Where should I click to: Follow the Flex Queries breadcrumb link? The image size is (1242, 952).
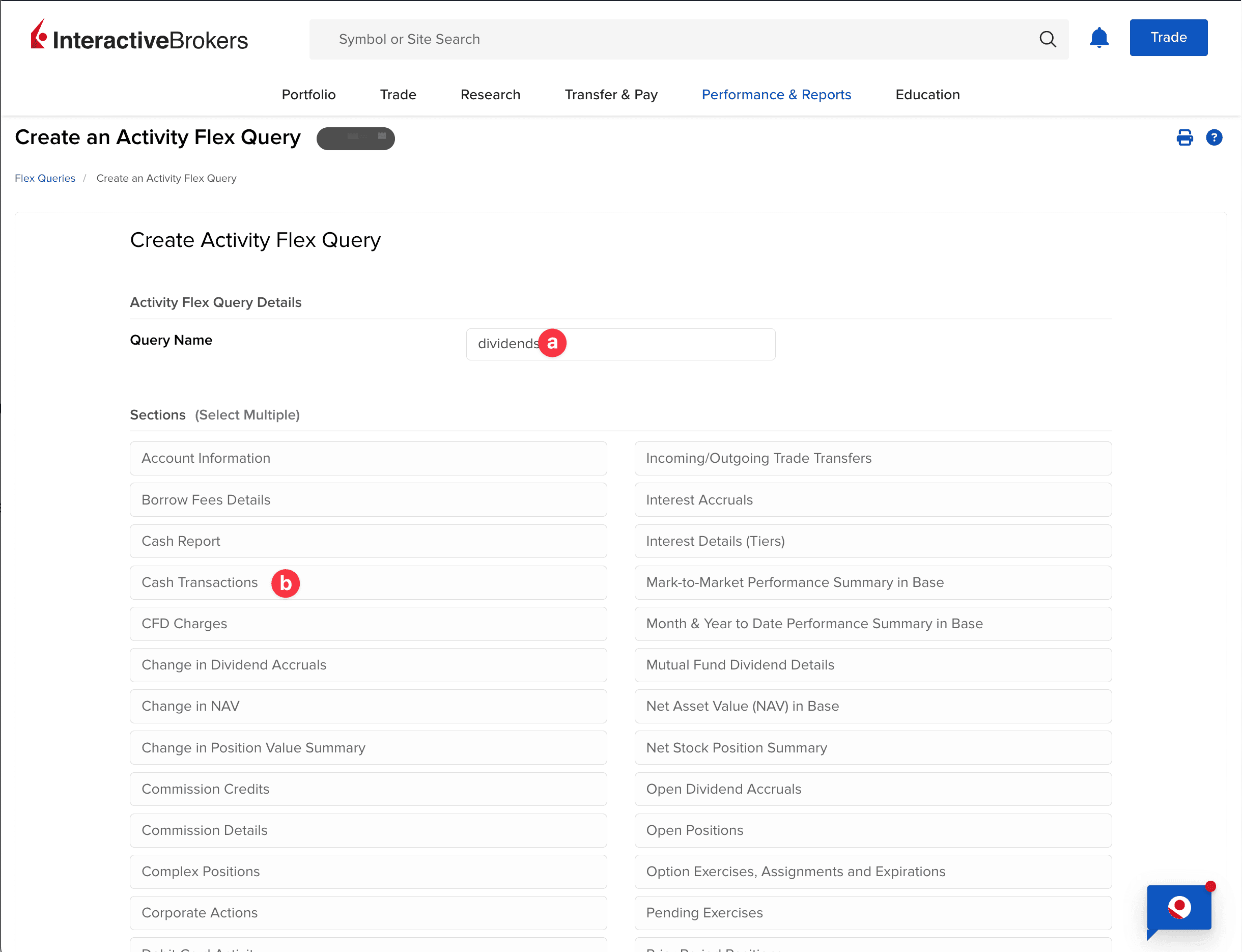(x=45, y=179)
